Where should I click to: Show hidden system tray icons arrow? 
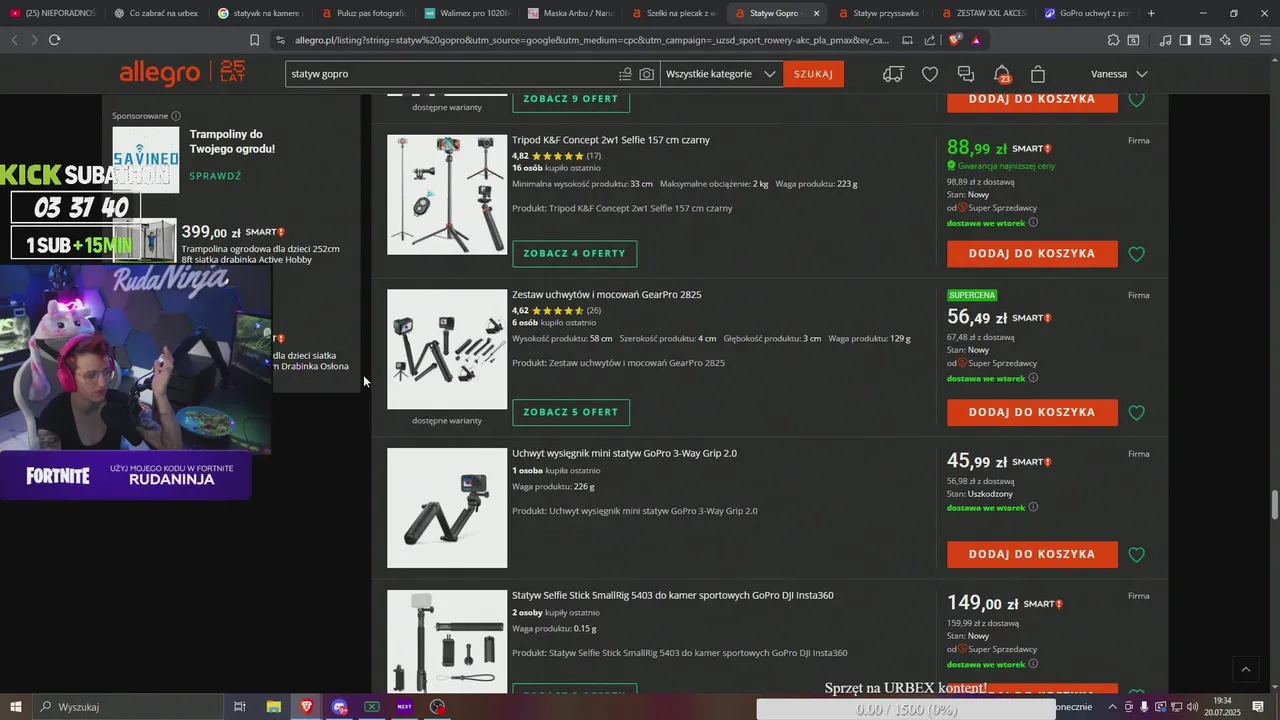click(x=1111, y=707)
